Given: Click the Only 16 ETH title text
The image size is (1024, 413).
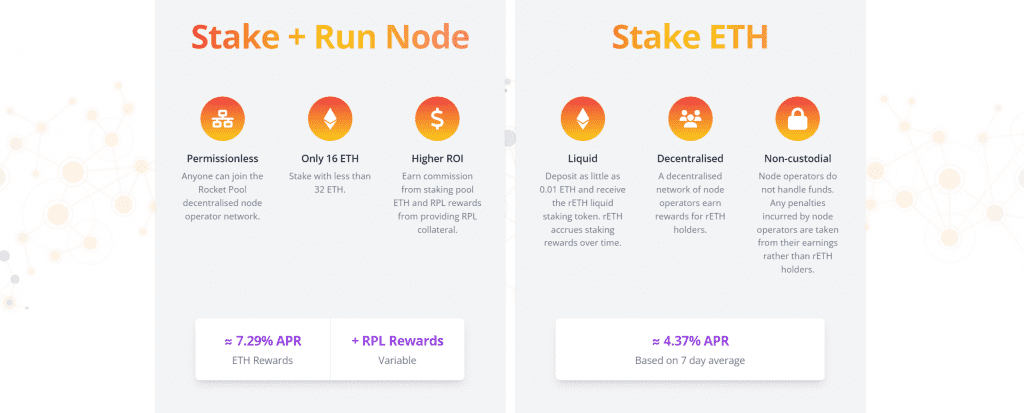Looking at the screenshot, I should click(330, 159).
